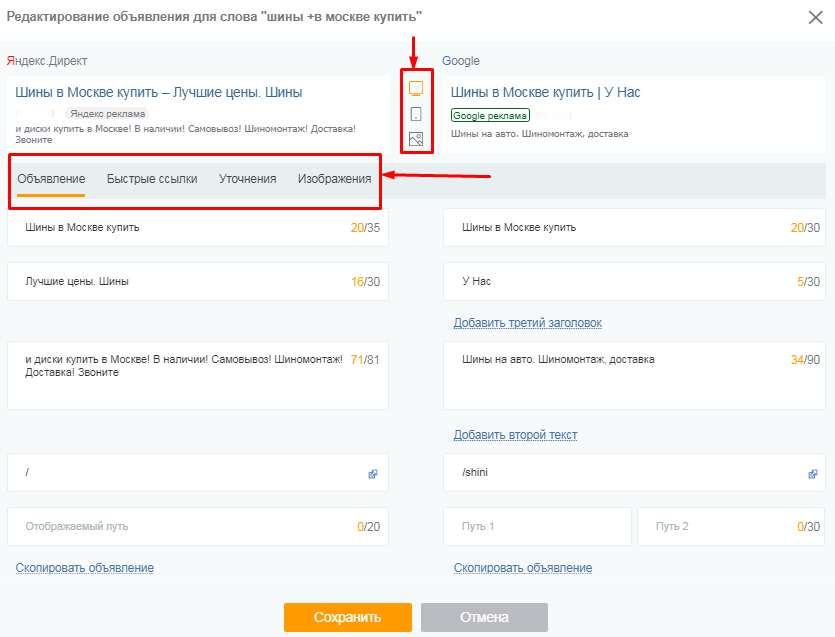
Task: Switch to mobile device preview icon
Action: pyautogui.click(x=416, y=114)
